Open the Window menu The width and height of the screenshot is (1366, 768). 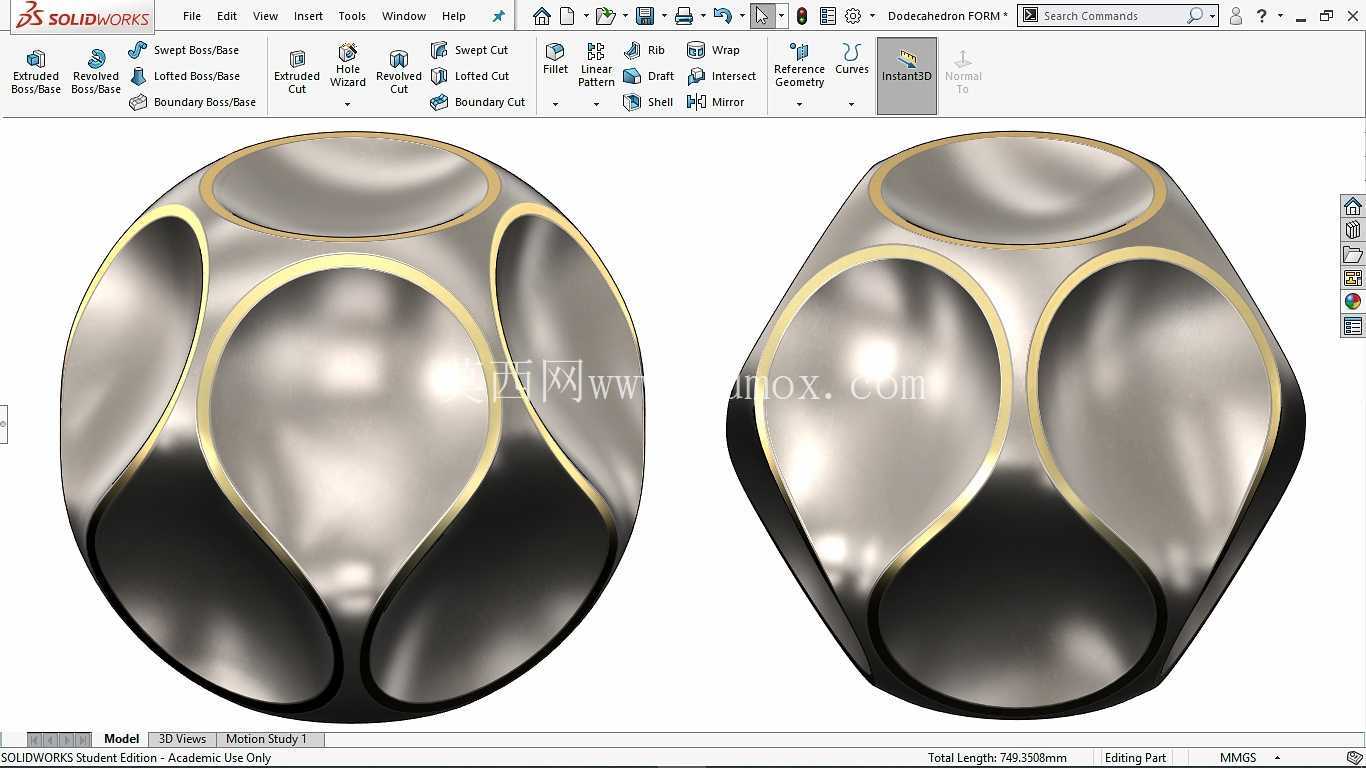(404, 16)
